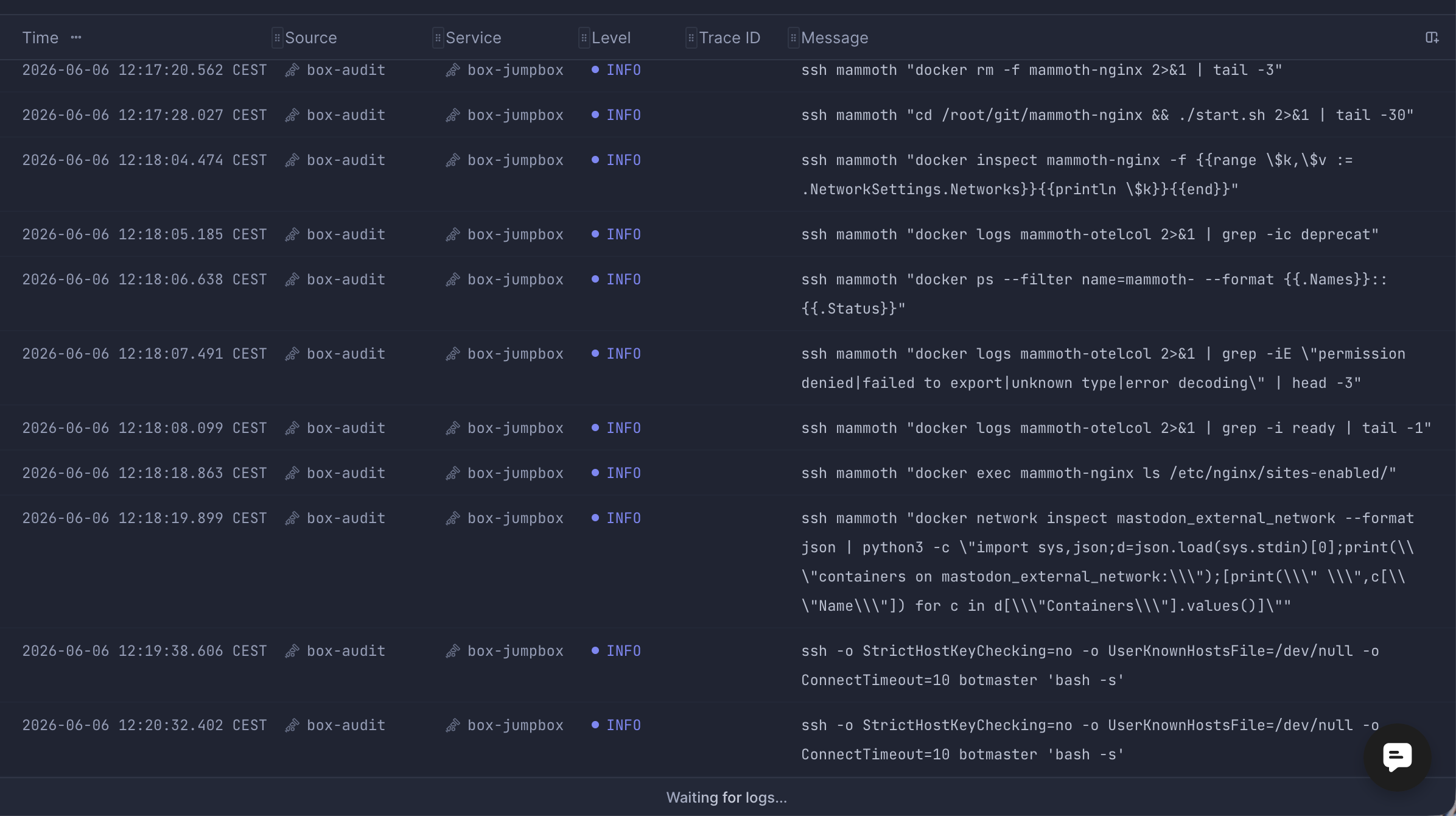Viewport: 1456px width, 816px height.
Task: Select timestamp 2026-06-06 12:18:06.638 CEST
Action: tap(145, 280)
